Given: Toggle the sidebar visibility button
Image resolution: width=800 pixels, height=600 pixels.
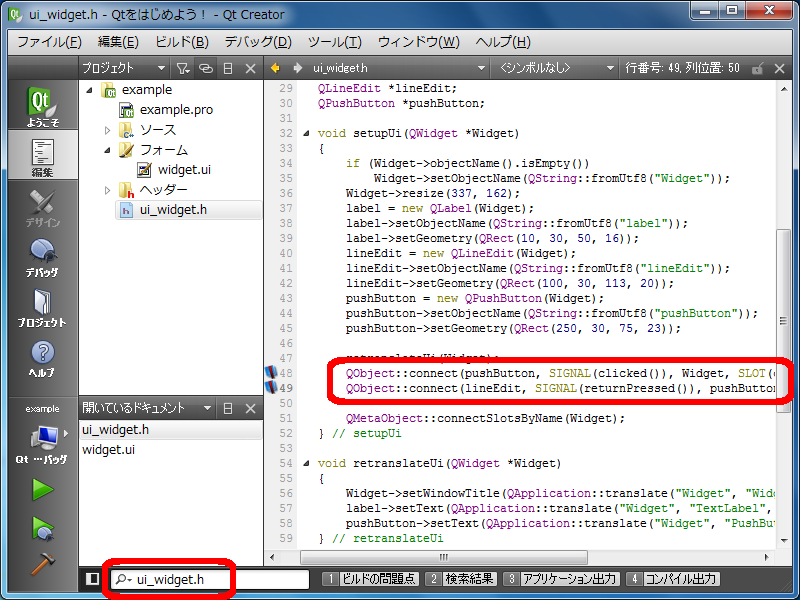Looking at the screenshot, I should pos(92,578).
